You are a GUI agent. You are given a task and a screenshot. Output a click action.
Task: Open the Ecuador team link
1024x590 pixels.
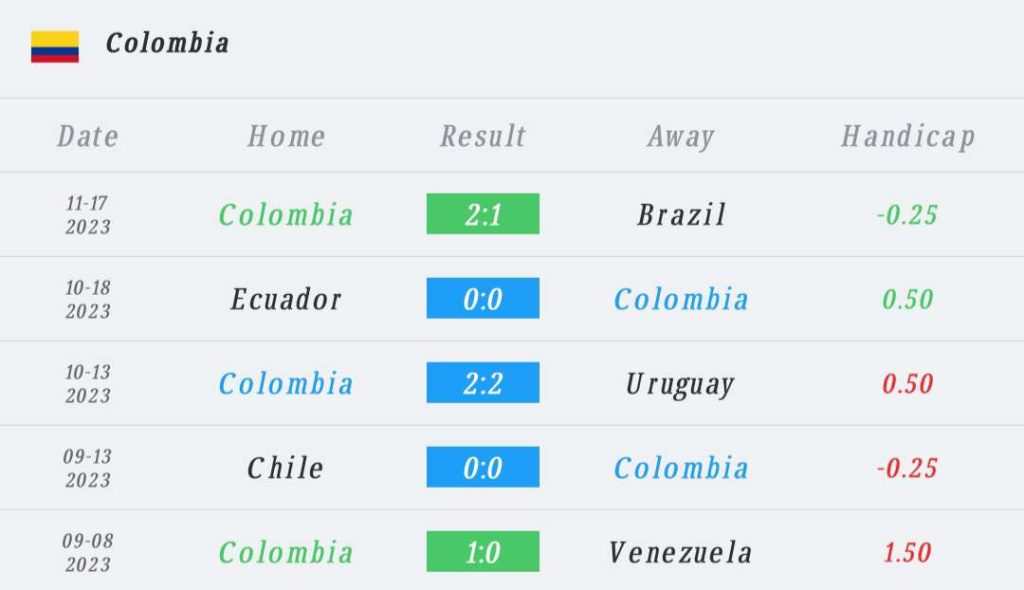[x=286, y=299]
